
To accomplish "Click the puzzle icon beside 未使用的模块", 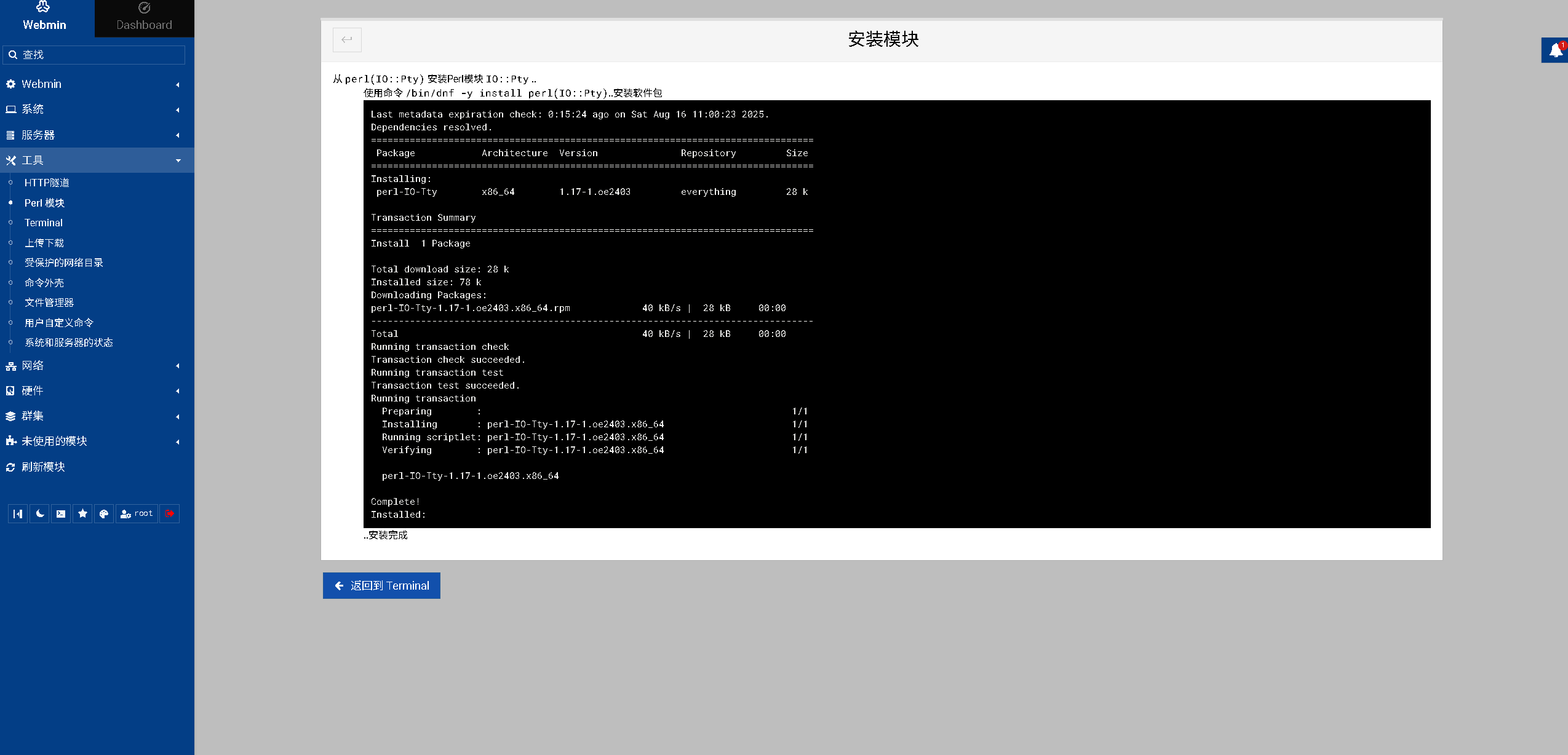I will click(x=10, y=441).
